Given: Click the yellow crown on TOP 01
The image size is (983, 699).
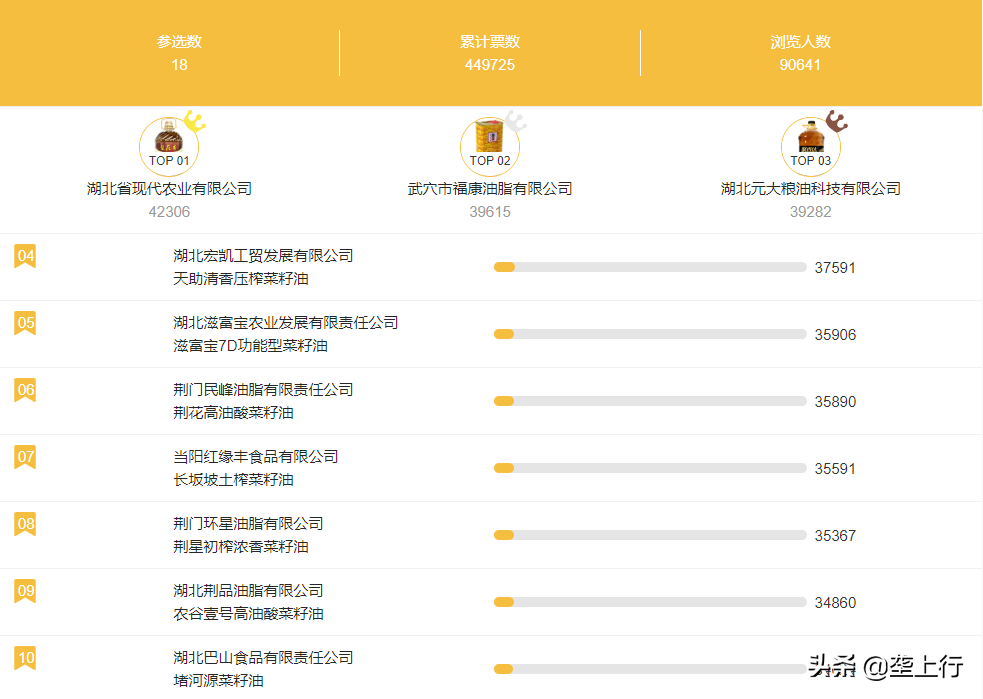Looking at the screenshot, I should click(195, 121).
